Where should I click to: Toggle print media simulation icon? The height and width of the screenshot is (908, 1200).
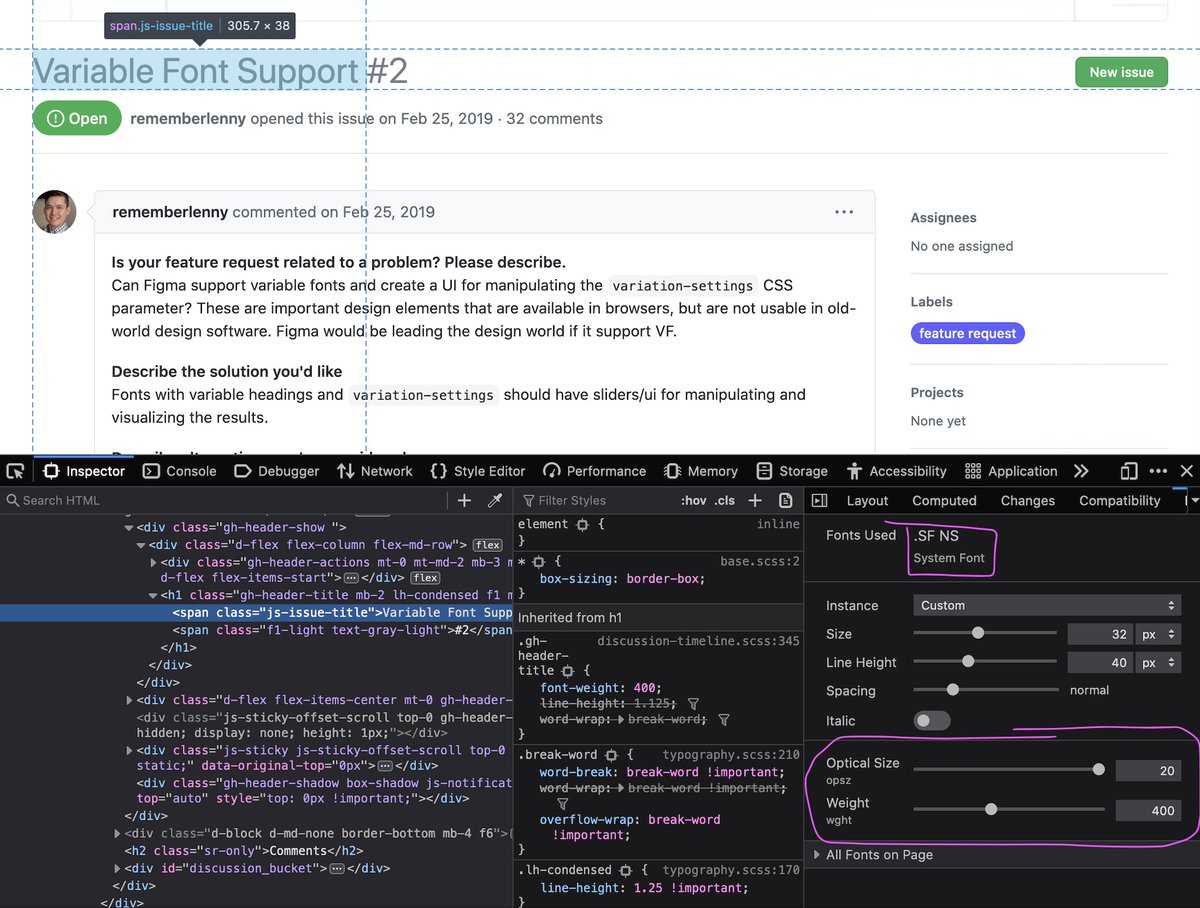click(x=785, y=500)
